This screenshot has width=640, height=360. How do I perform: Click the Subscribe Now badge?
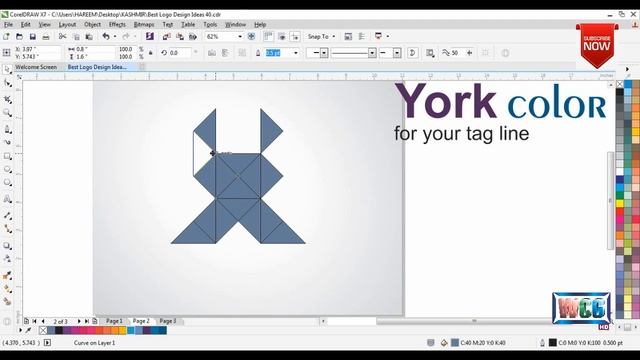pos(597,45)
